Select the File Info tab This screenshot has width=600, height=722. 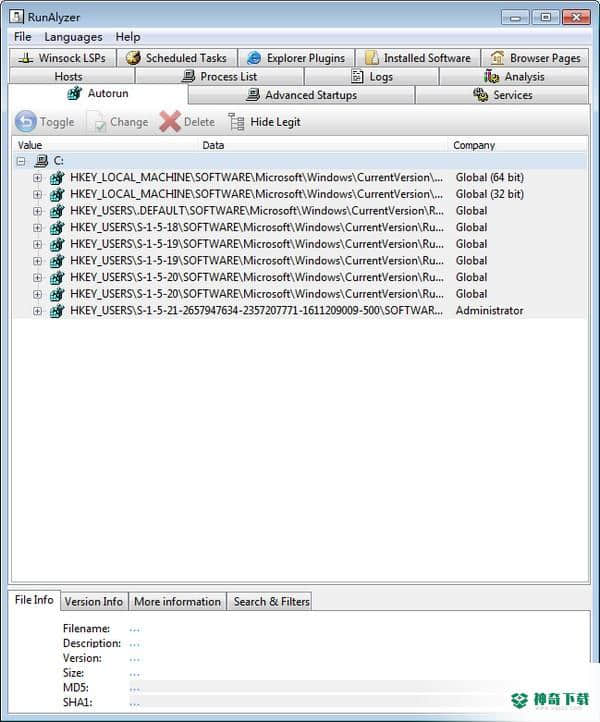tap(34, 600)
